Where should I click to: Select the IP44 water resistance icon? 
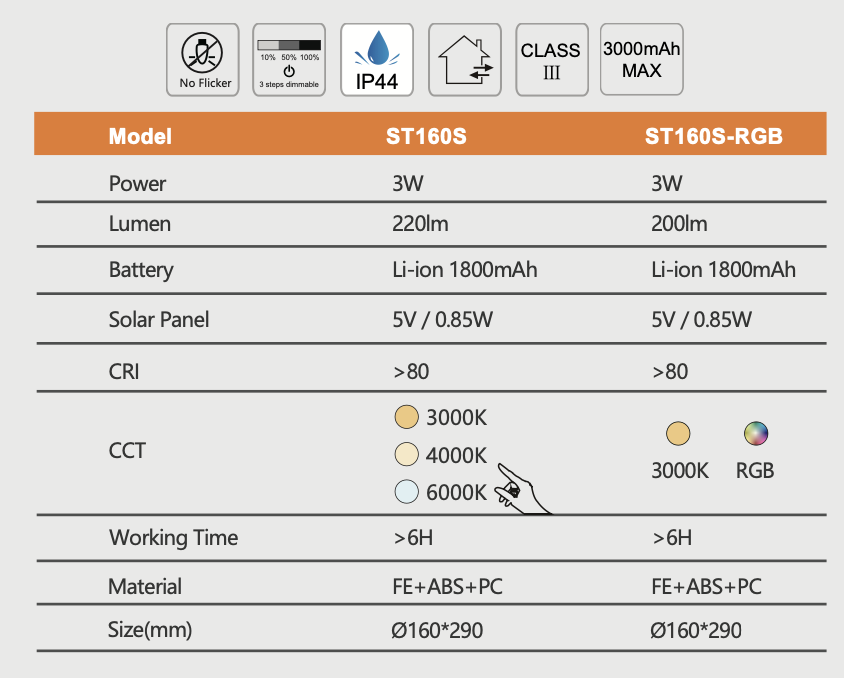pyautogui.click(x=376, y=60)
